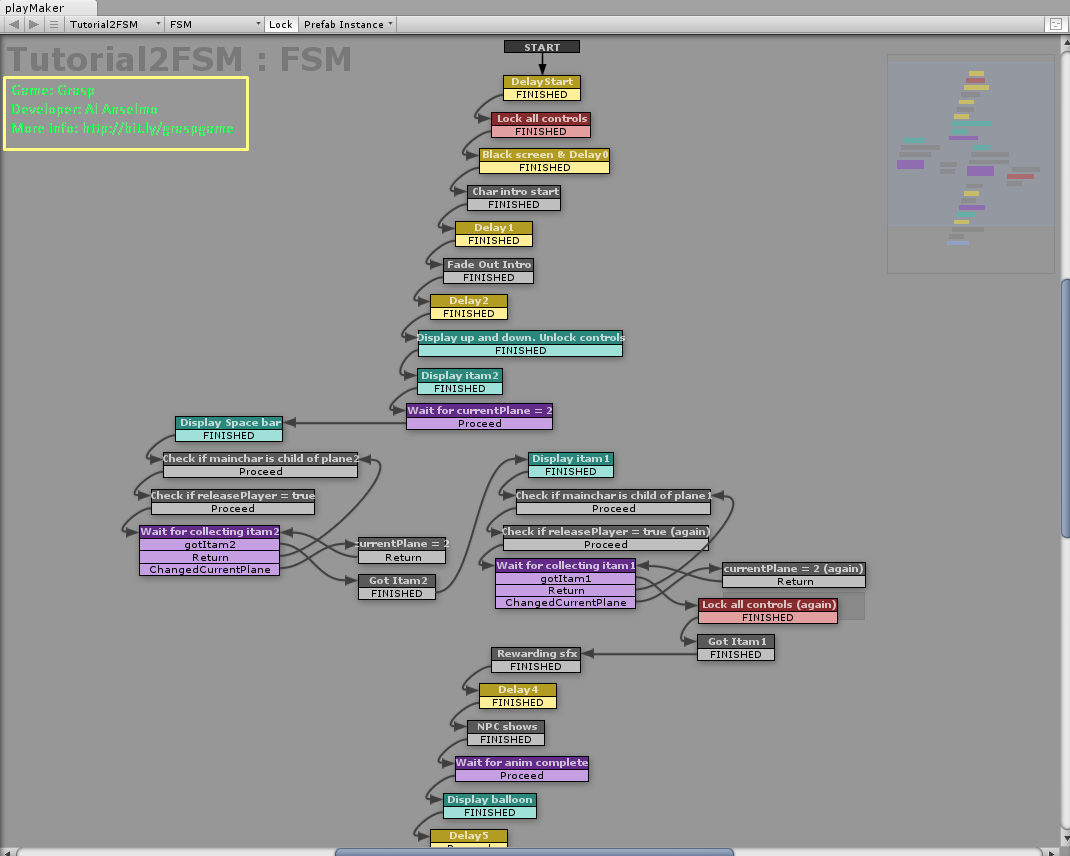Select the Delay5 state
The image size is (1070, 856).
pos(469,836)
